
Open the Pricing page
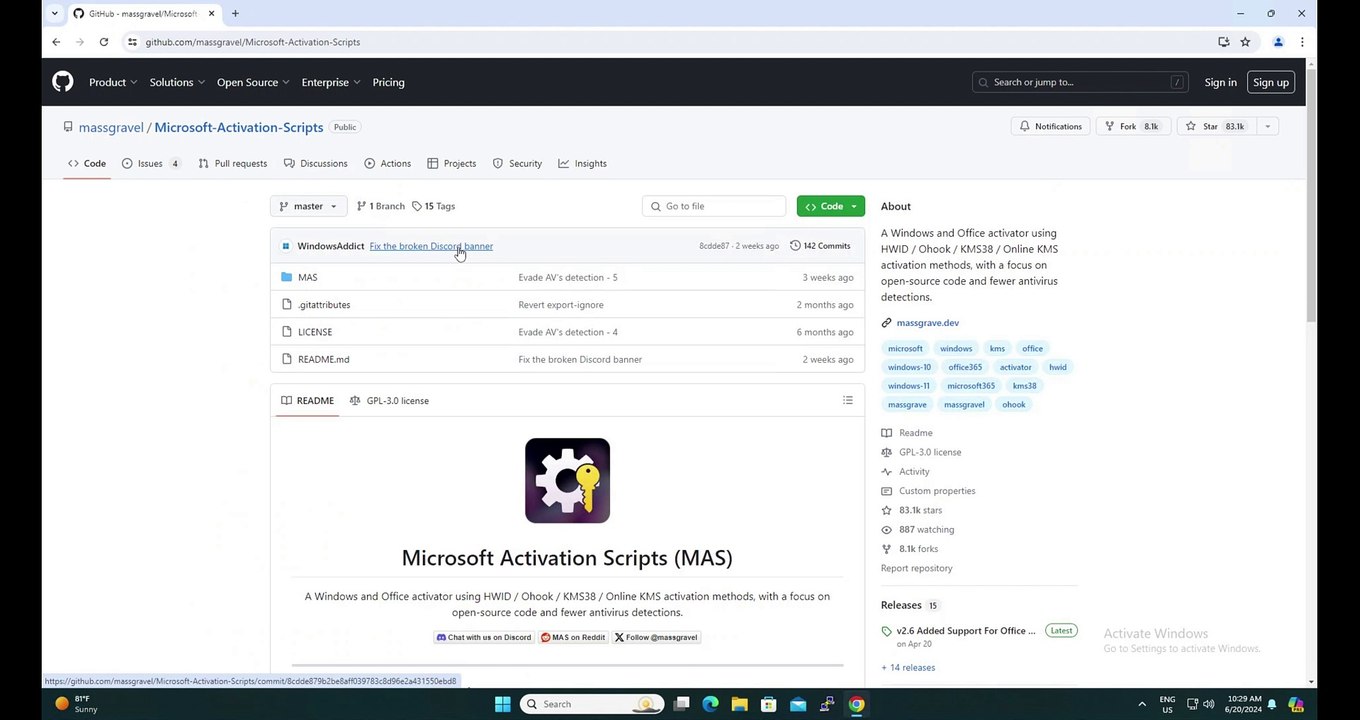pyautogui.click(x=388, y=82)
